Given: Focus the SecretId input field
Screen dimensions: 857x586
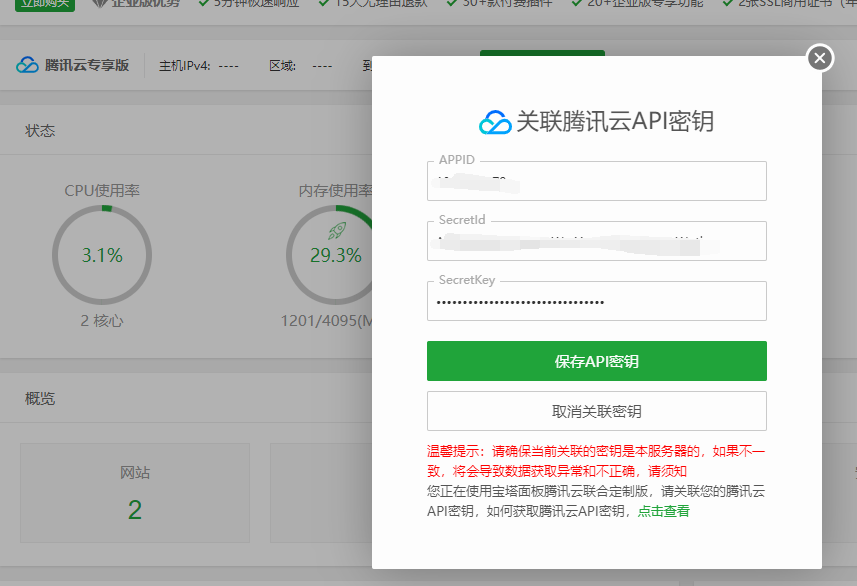Looking at the screenshot, I should [x=596, y=241].
